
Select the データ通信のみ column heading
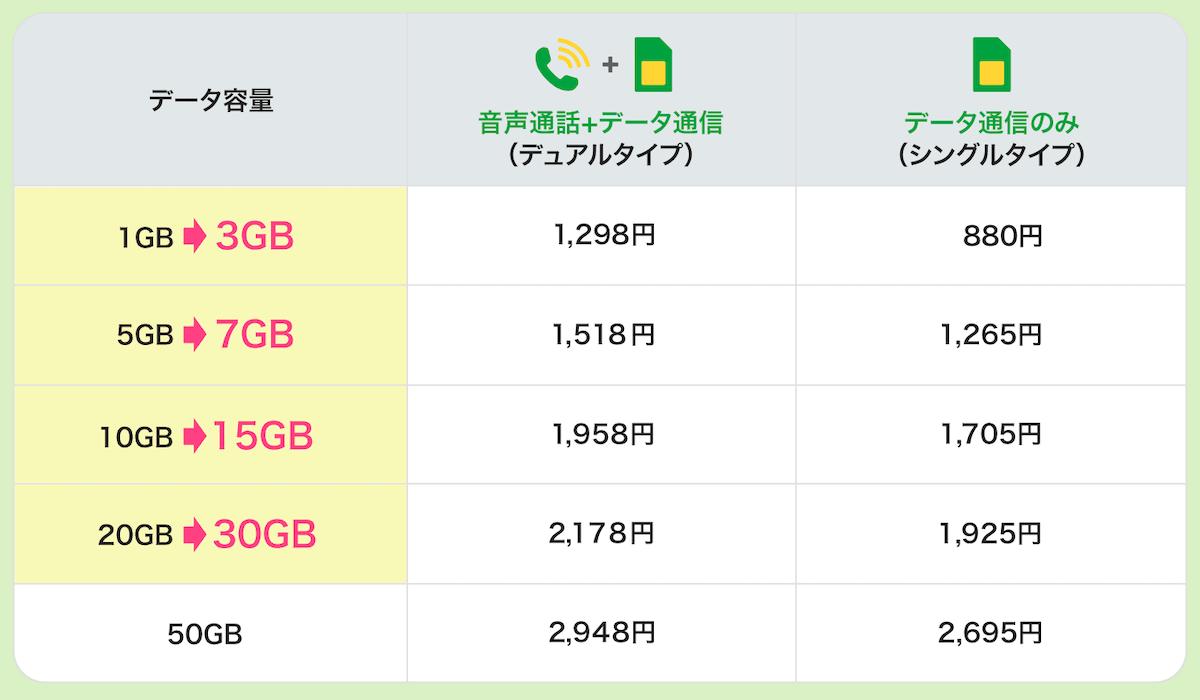coord(991,124)
